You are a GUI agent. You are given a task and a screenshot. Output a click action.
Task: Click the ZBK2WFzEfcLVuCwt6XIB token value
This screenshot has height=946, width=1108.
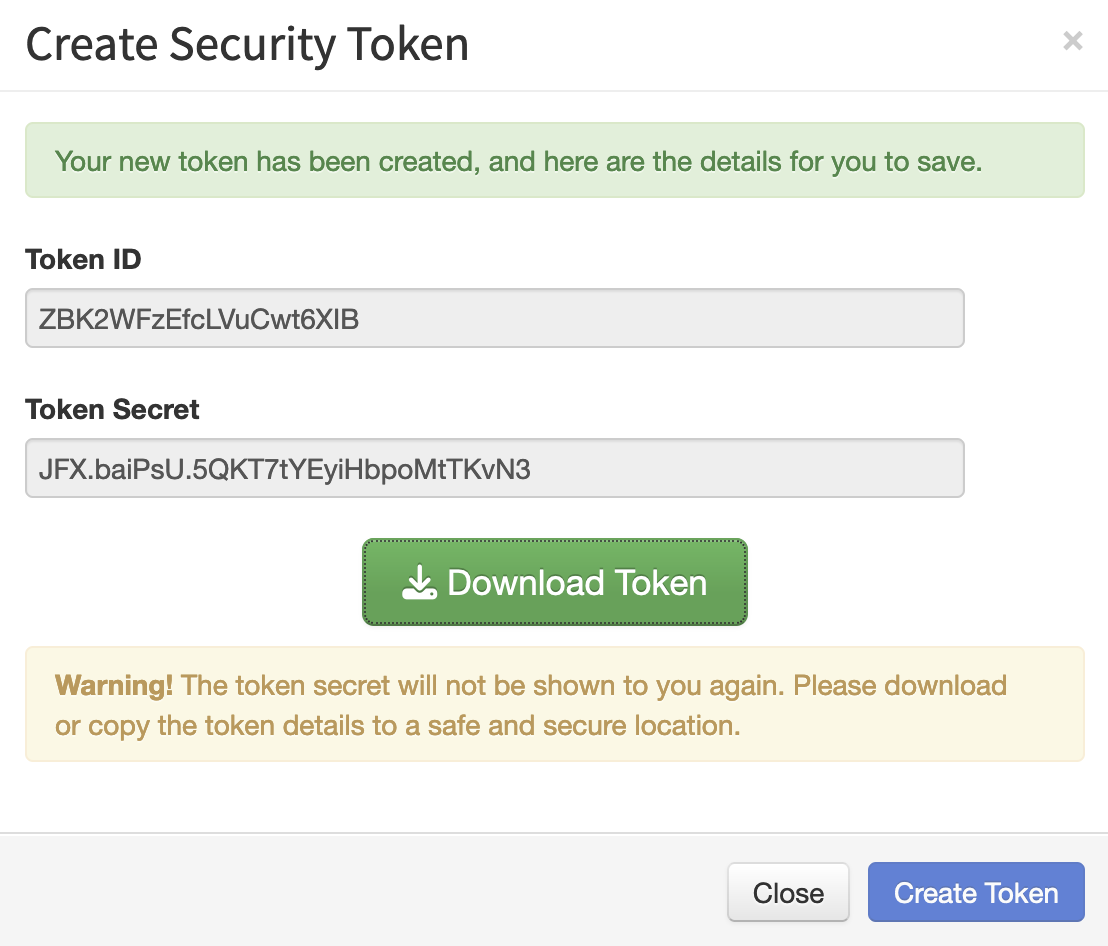point(199,319)
